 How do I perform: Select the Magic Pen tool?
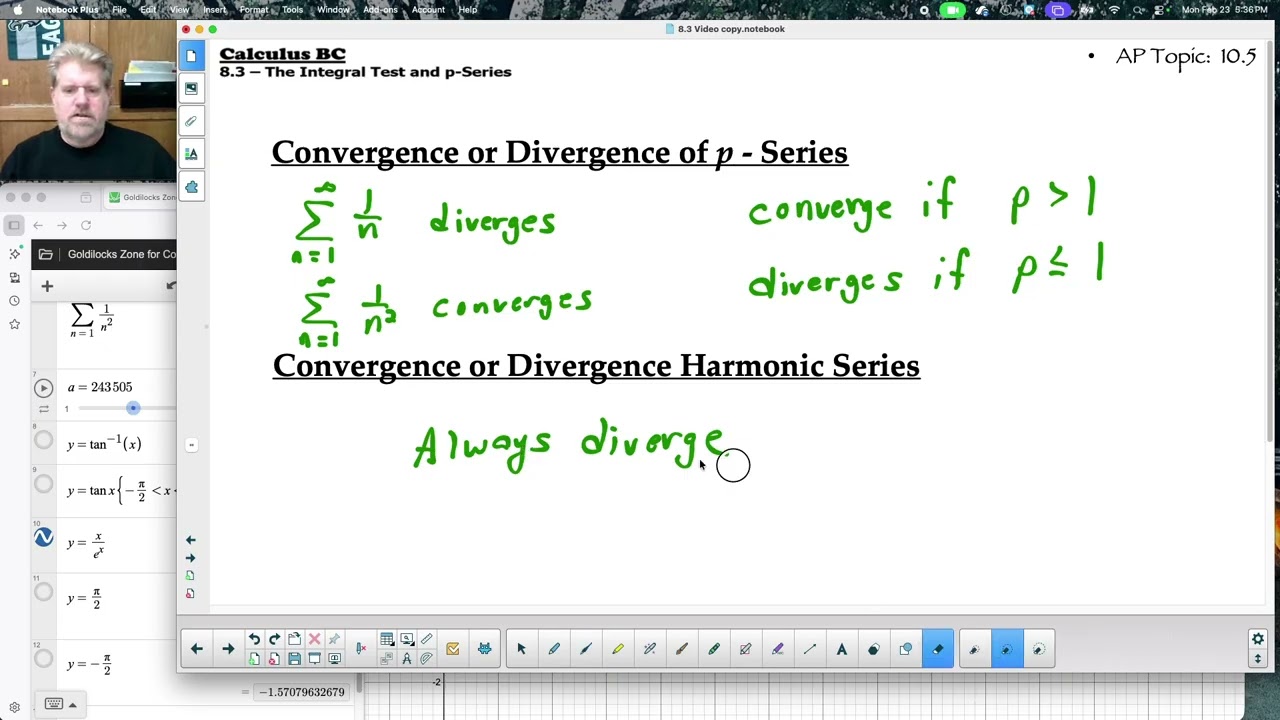(x=649, y=649)
